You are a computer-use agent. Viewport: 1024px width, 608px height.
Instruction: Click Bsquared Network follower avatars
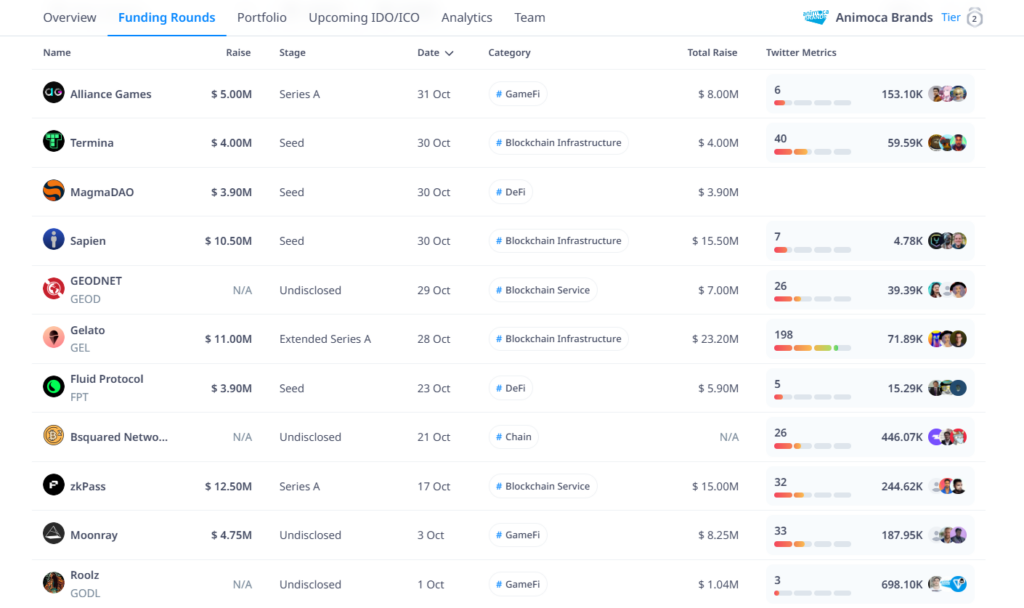click(x=948, y=437)
